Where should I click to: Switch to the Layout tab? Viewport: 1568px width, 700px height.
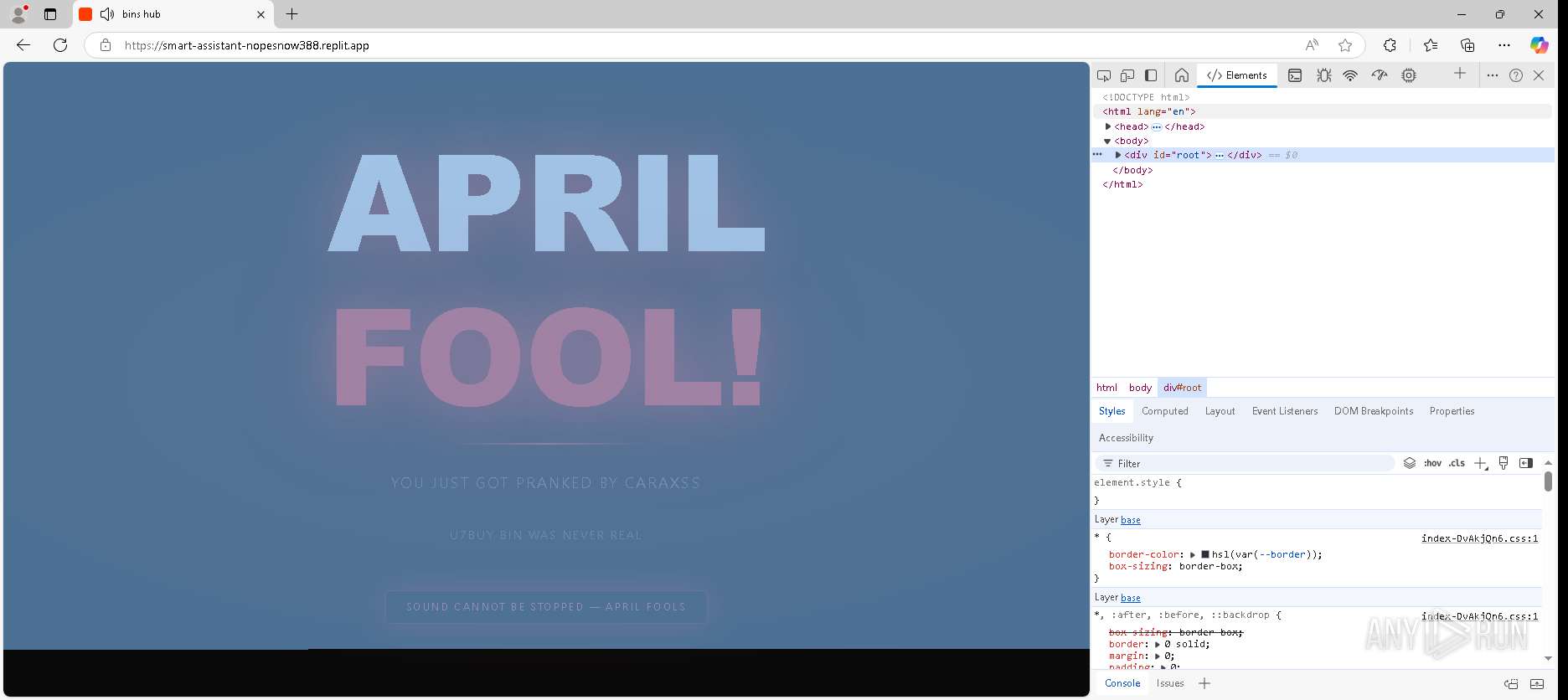1220,411
